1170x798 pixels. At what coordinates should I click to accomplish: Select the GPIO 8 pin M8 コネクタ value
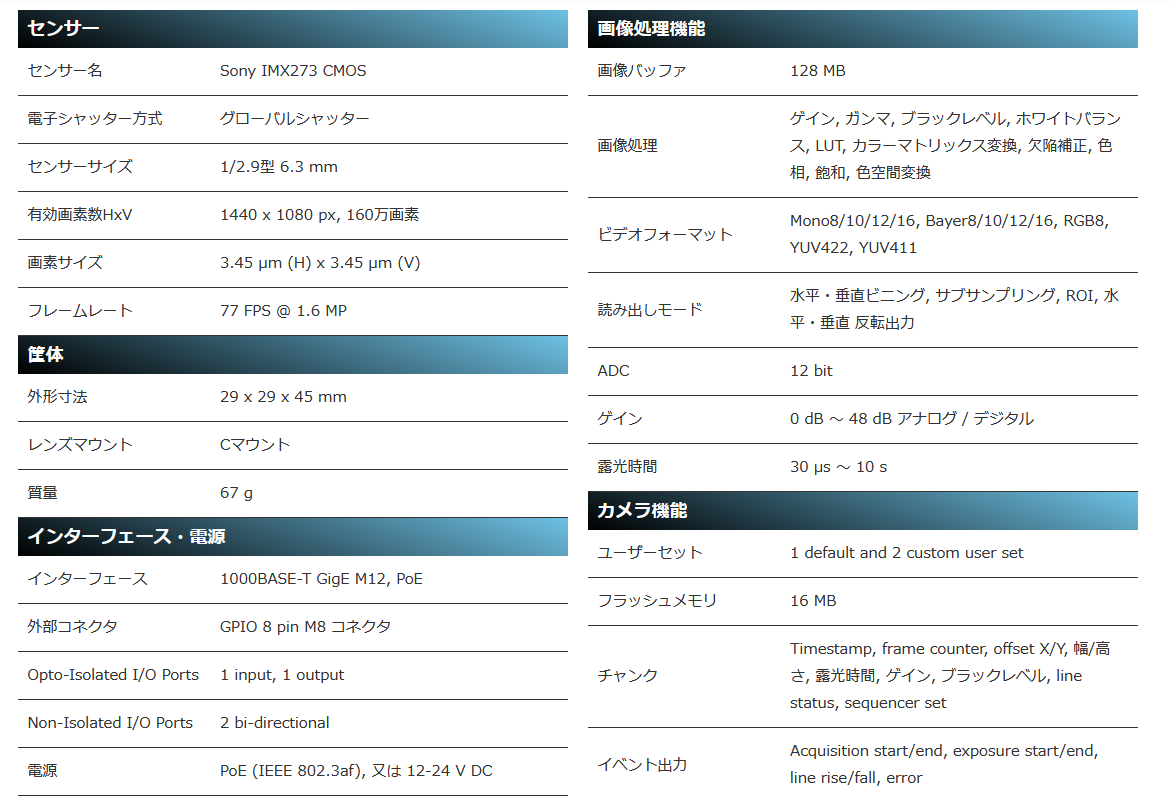click(x=305, y=627)
